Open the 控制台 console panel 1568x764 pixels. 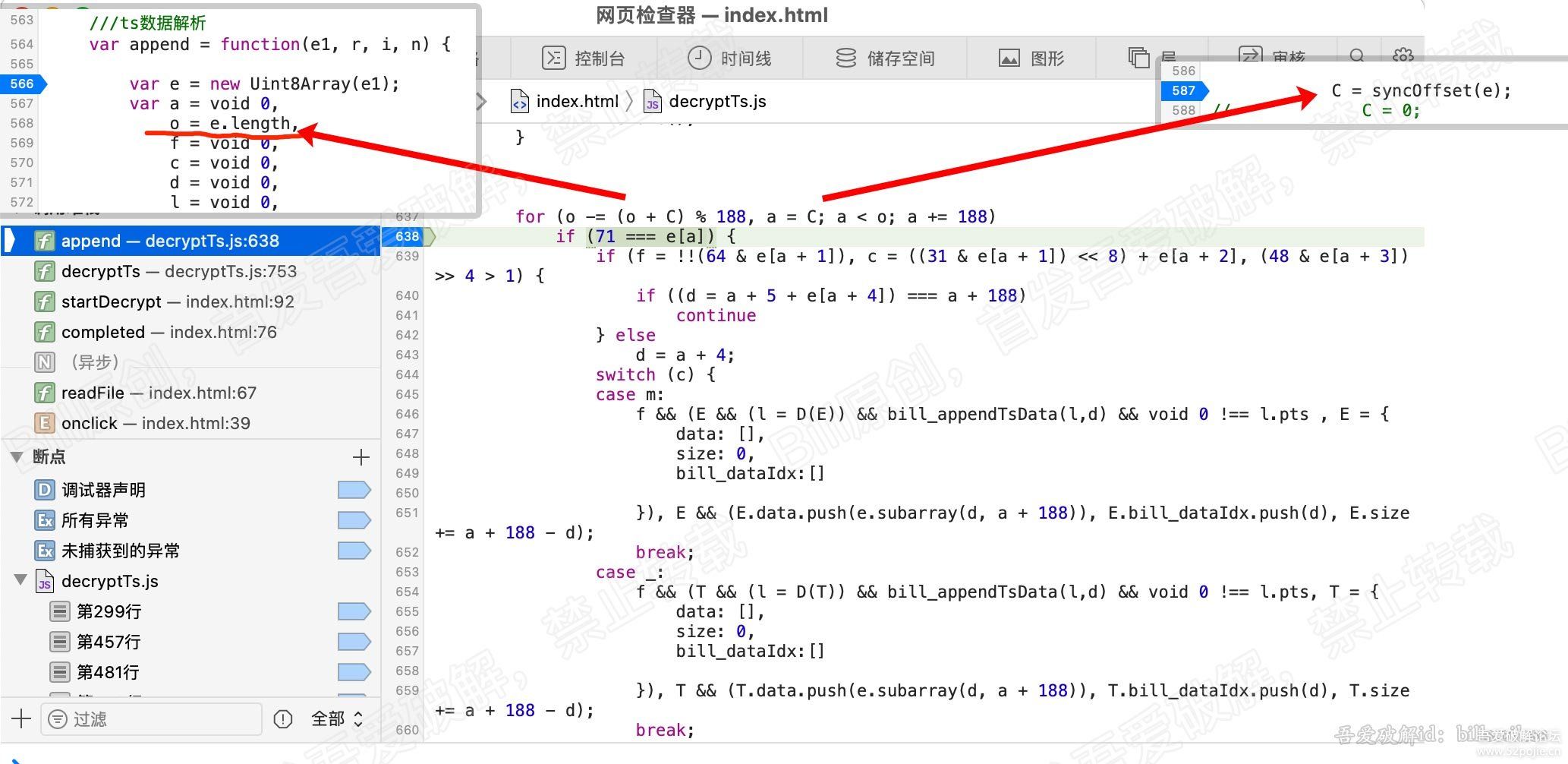click(x=584, y=57)
